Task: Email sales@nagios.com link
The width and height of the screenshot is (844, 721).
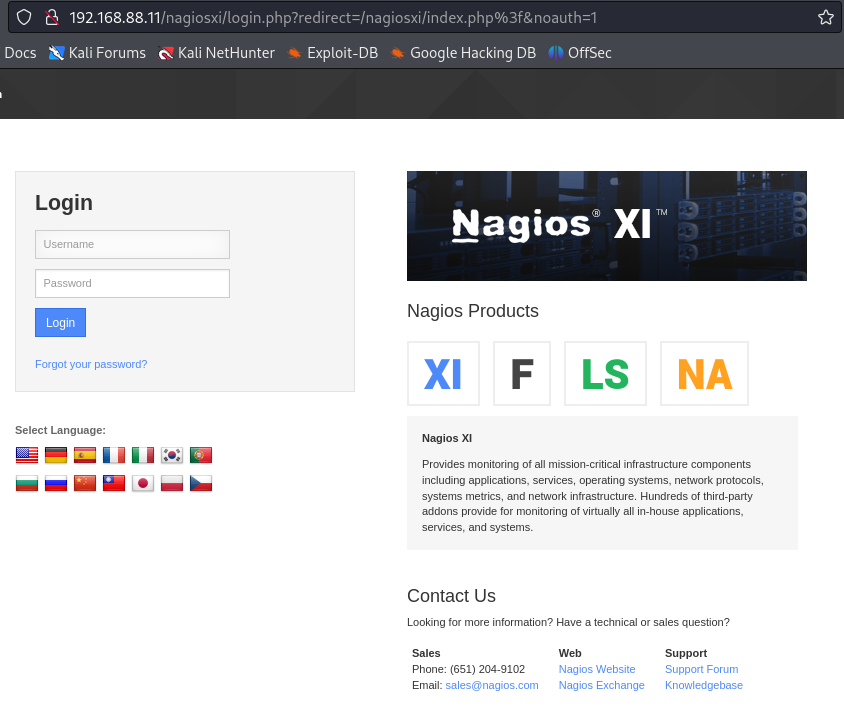Action: 492,685
